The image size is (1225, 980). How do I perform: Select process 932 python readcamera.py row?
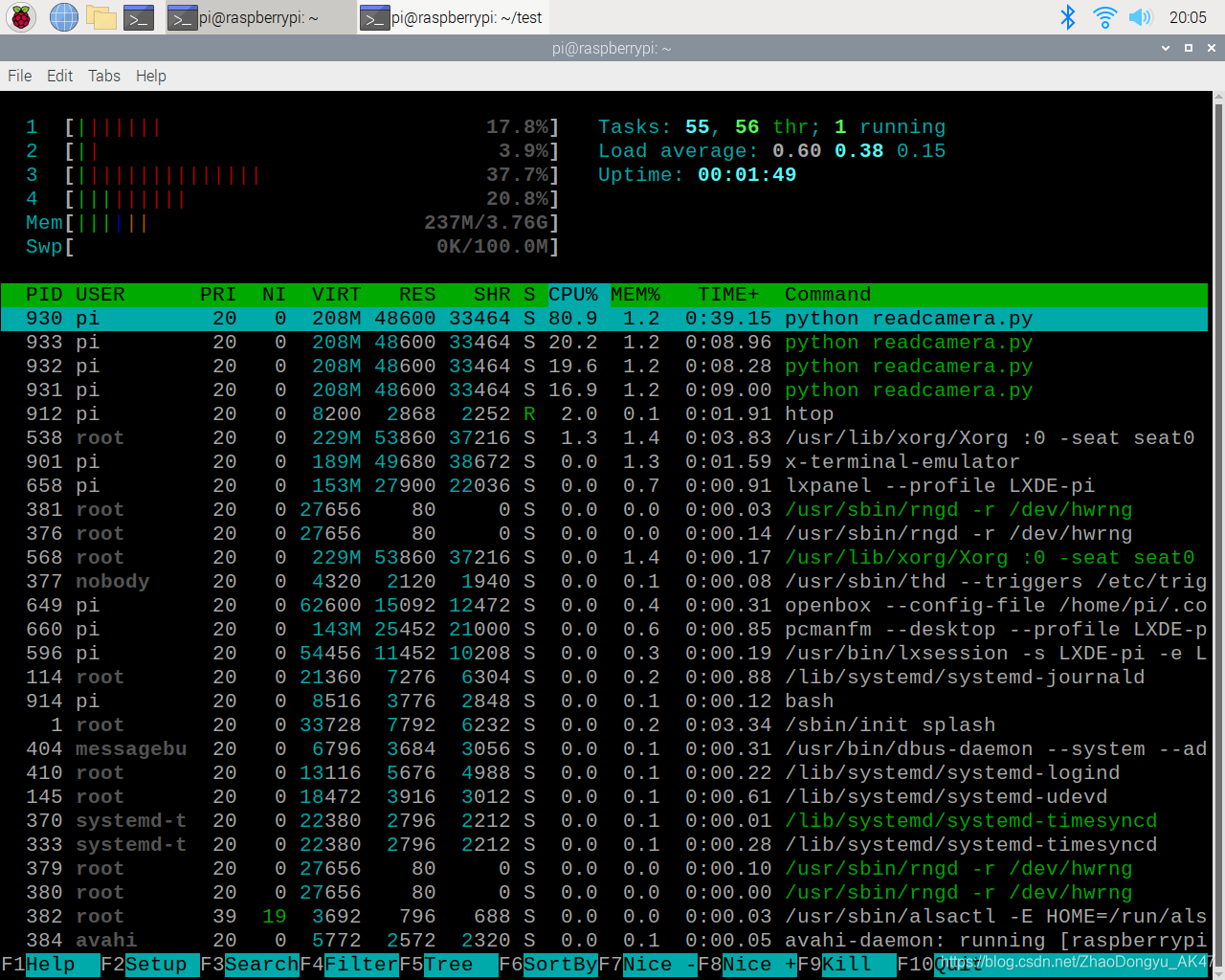click(x=604, y=367)
